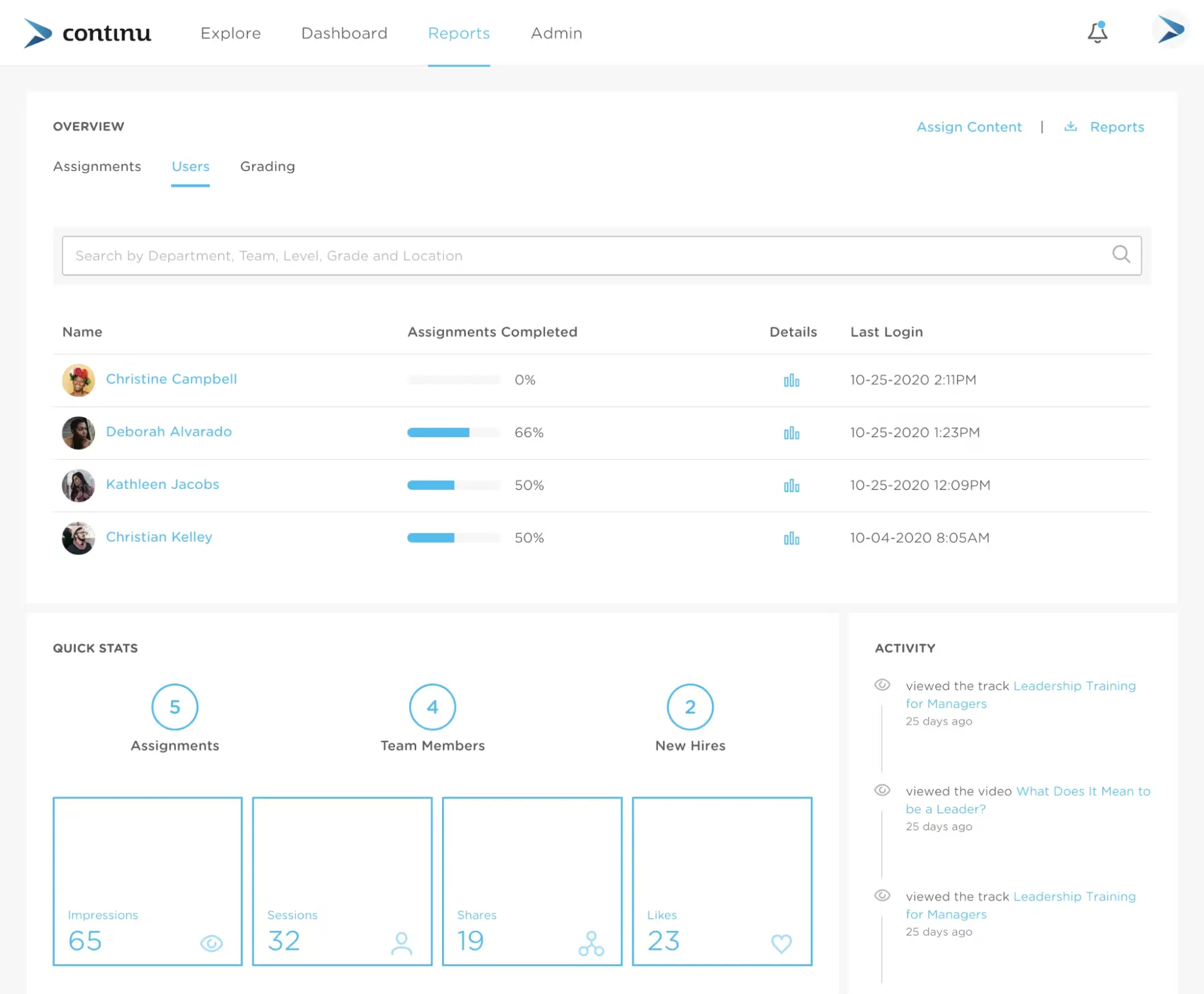The image size is (1204, 994).
Task: Click the Shares network icon in Quick Stats
Action: pyautogui.click(x=591, y=941)
